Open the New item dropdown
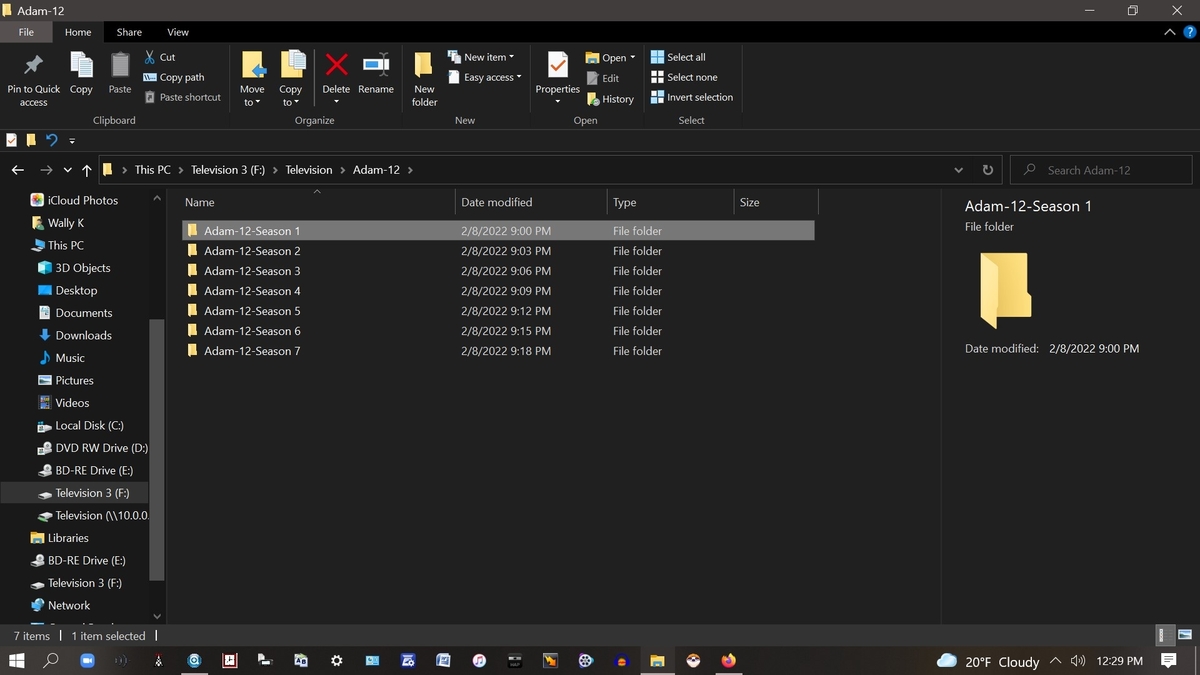The height and width of the screenshot is (675, 1200). (483, 56)
